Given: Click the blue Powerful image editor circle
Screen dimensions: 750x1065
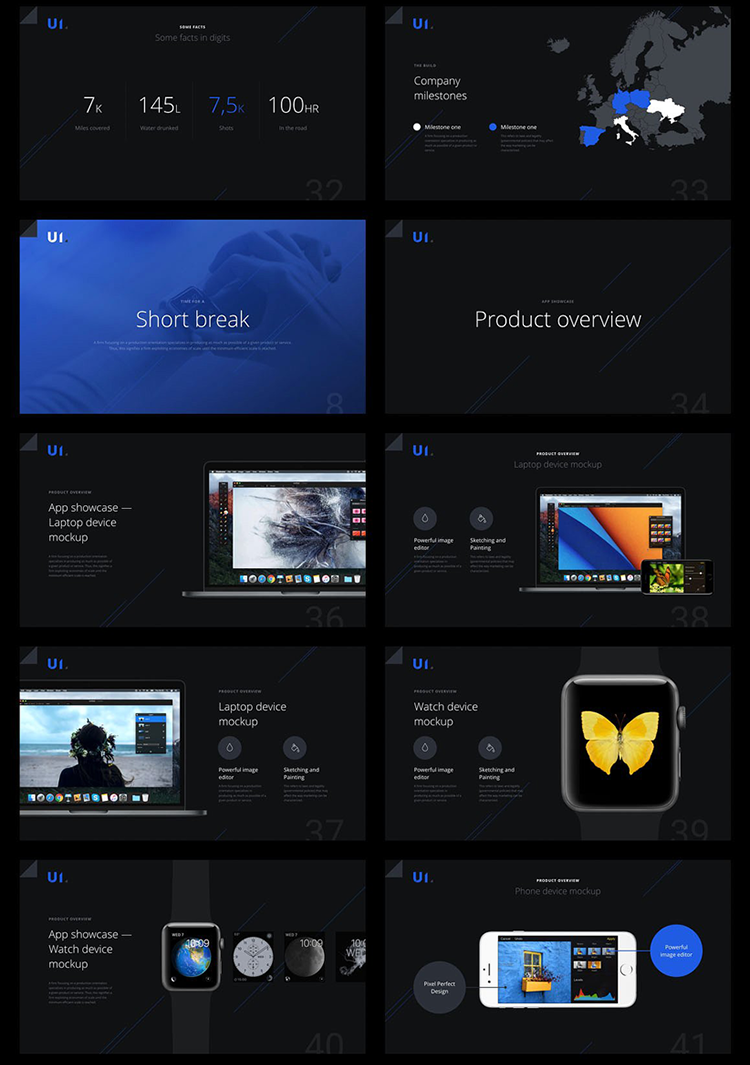Looking at the screenshot, I should (x=677, y=950).
